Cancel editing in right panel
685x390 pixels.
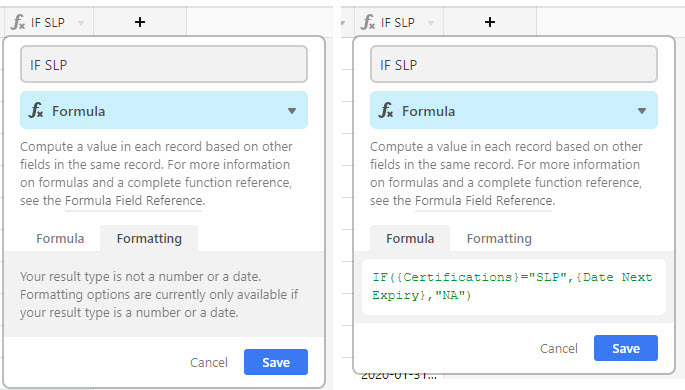pos(559,349)
